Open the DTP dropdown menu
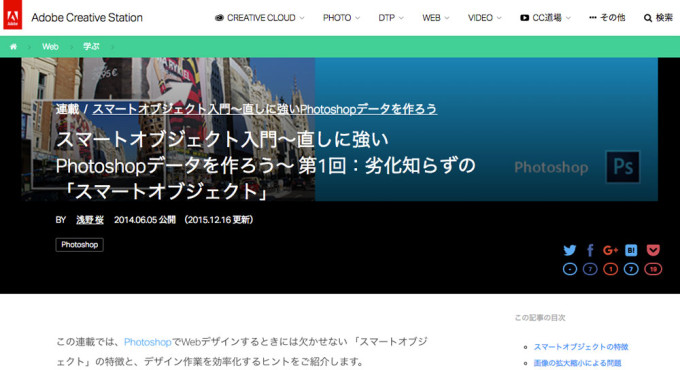 (391, 18)
